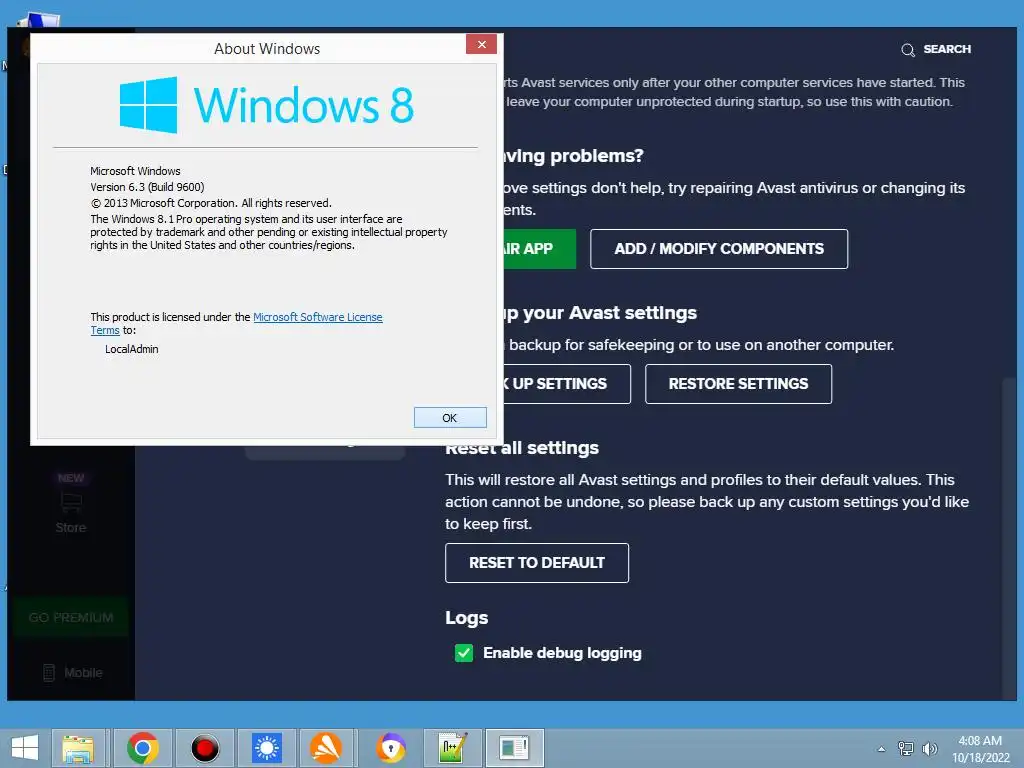The width and height of the screenshot is (1024, 768).
Task: Show hidden system tray icons
Action: point(882,749)
